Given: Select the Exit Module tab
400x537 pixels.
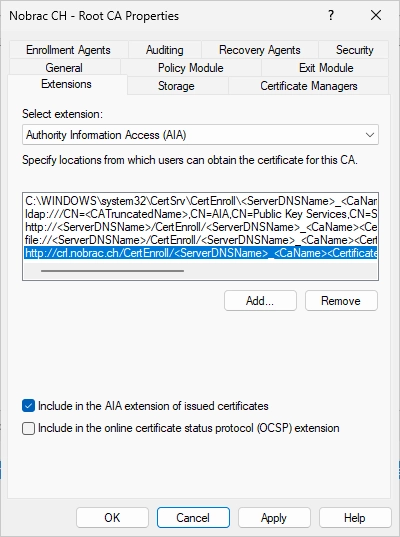Looking at the screenshot, I should coord(326,67).
